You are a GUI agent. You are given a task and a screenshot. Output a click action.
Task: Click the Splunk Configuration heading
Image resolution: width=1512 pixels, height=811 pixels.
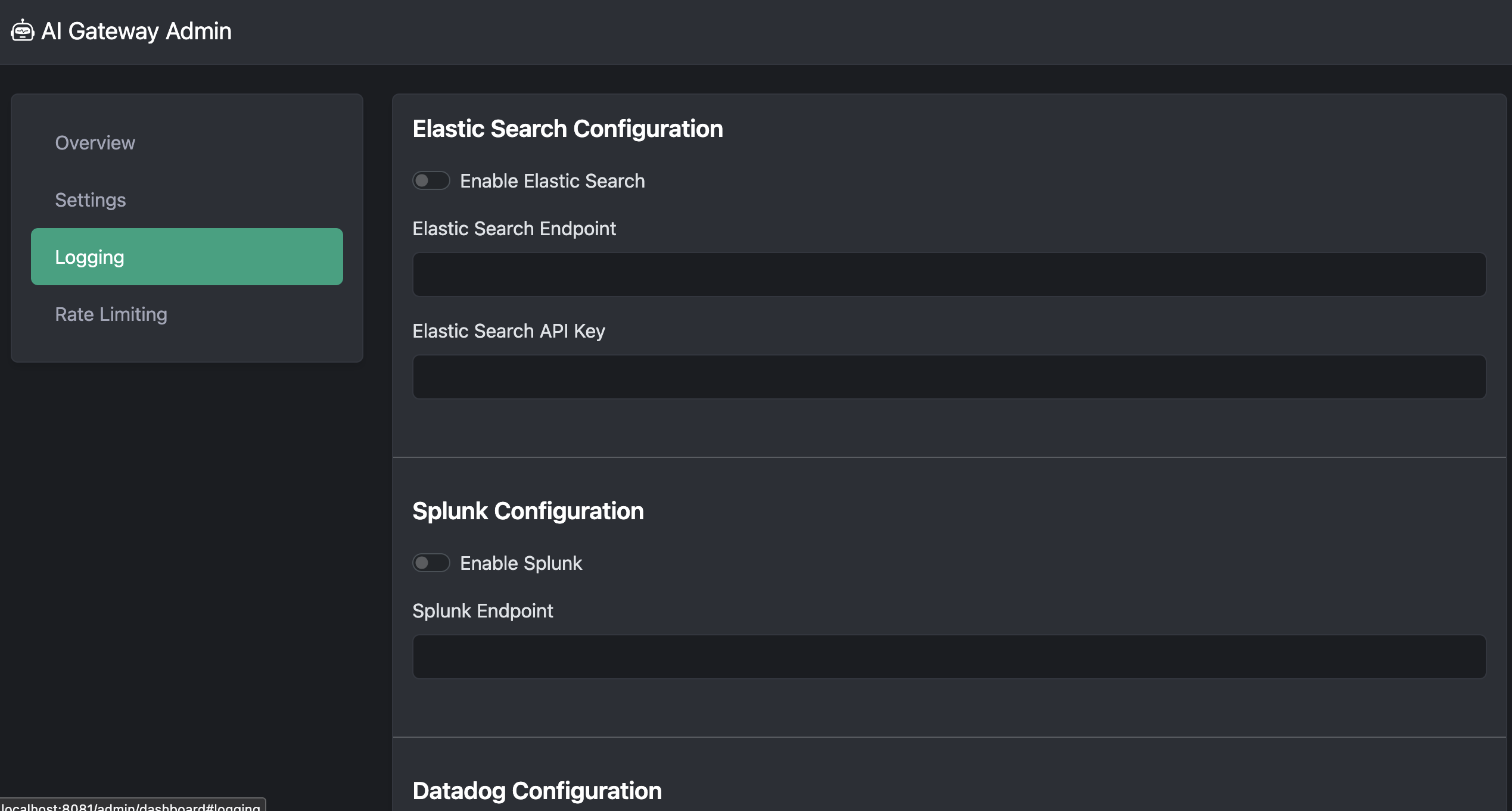[528, 511]
